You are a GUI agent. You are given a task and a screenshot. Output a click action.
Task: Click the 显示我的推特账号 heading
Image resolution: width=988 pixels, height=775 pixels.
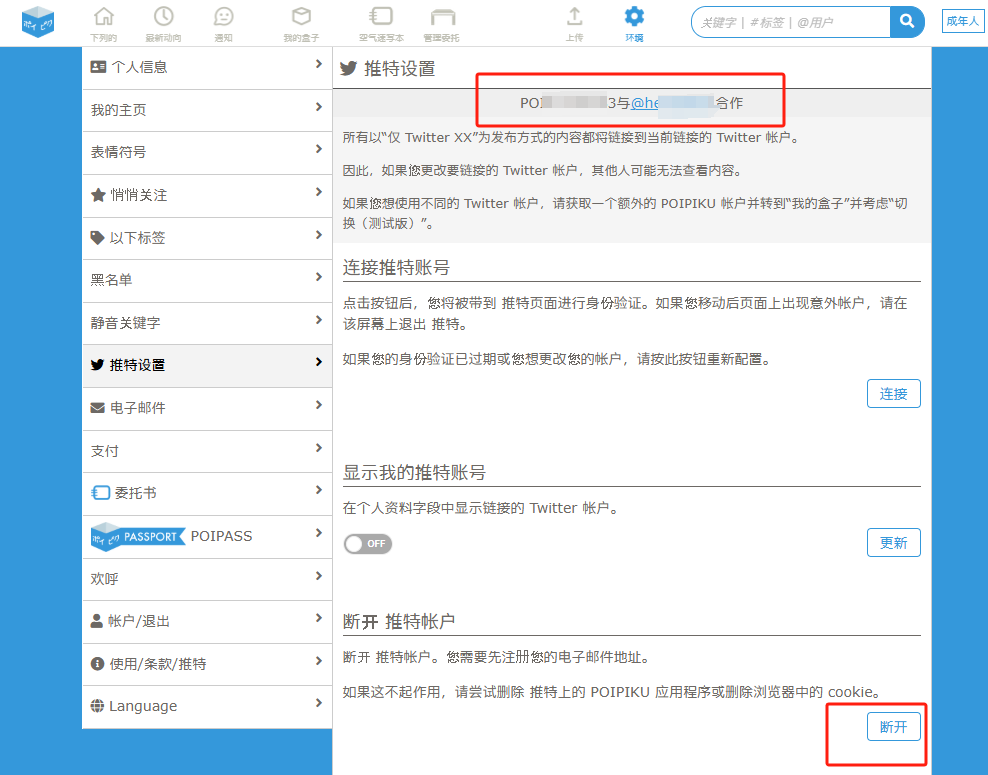tap(414, 473)
